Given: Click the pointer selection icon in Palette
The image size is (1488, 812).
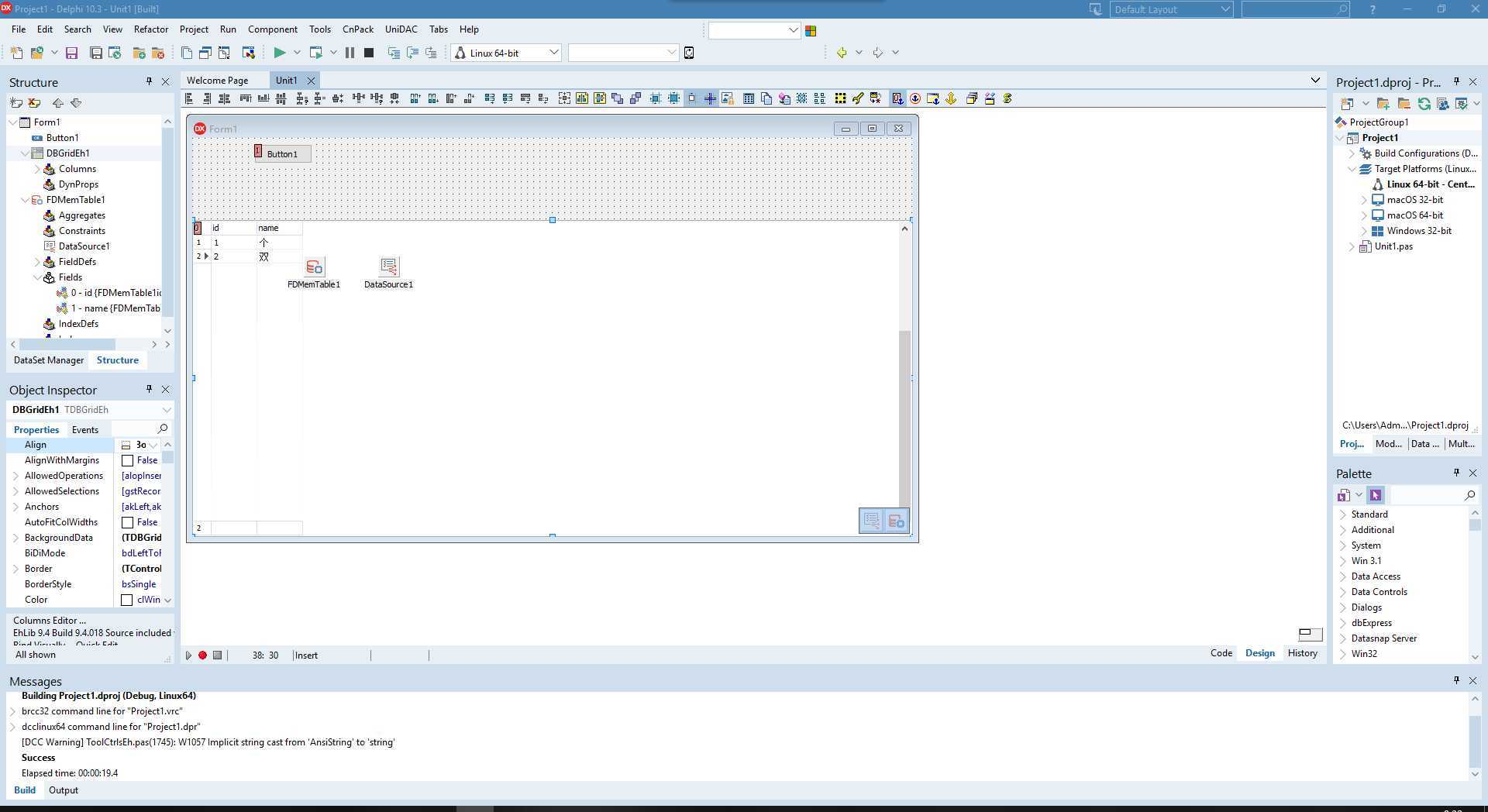Looking at the screenshot, I should (1376, 495).
